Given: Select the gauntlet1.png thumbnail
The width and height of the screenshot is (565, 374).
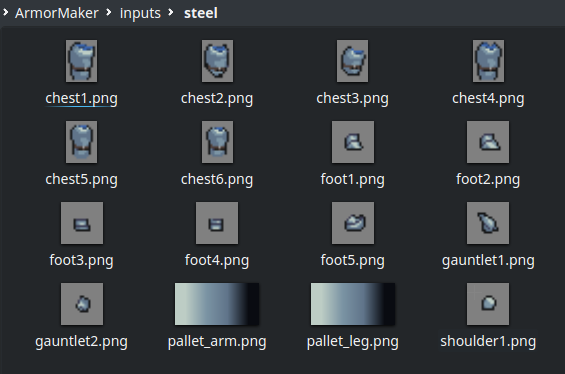Looking at the screenshot, I should 488,223.
